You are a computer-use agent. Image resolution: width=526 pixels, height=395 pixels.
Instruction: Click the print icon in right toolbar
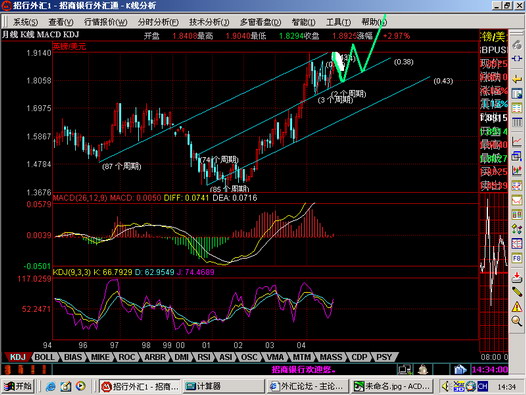517,44
